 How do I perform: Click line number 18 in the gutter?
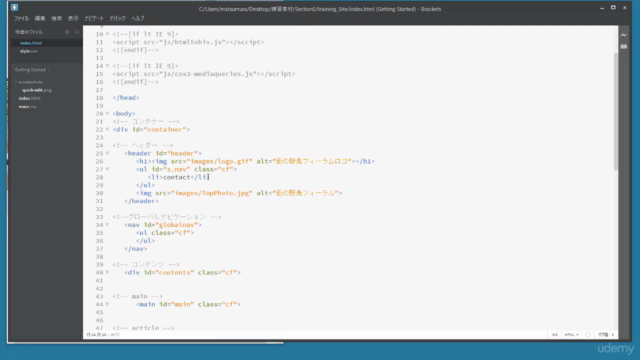pos(99,98)
